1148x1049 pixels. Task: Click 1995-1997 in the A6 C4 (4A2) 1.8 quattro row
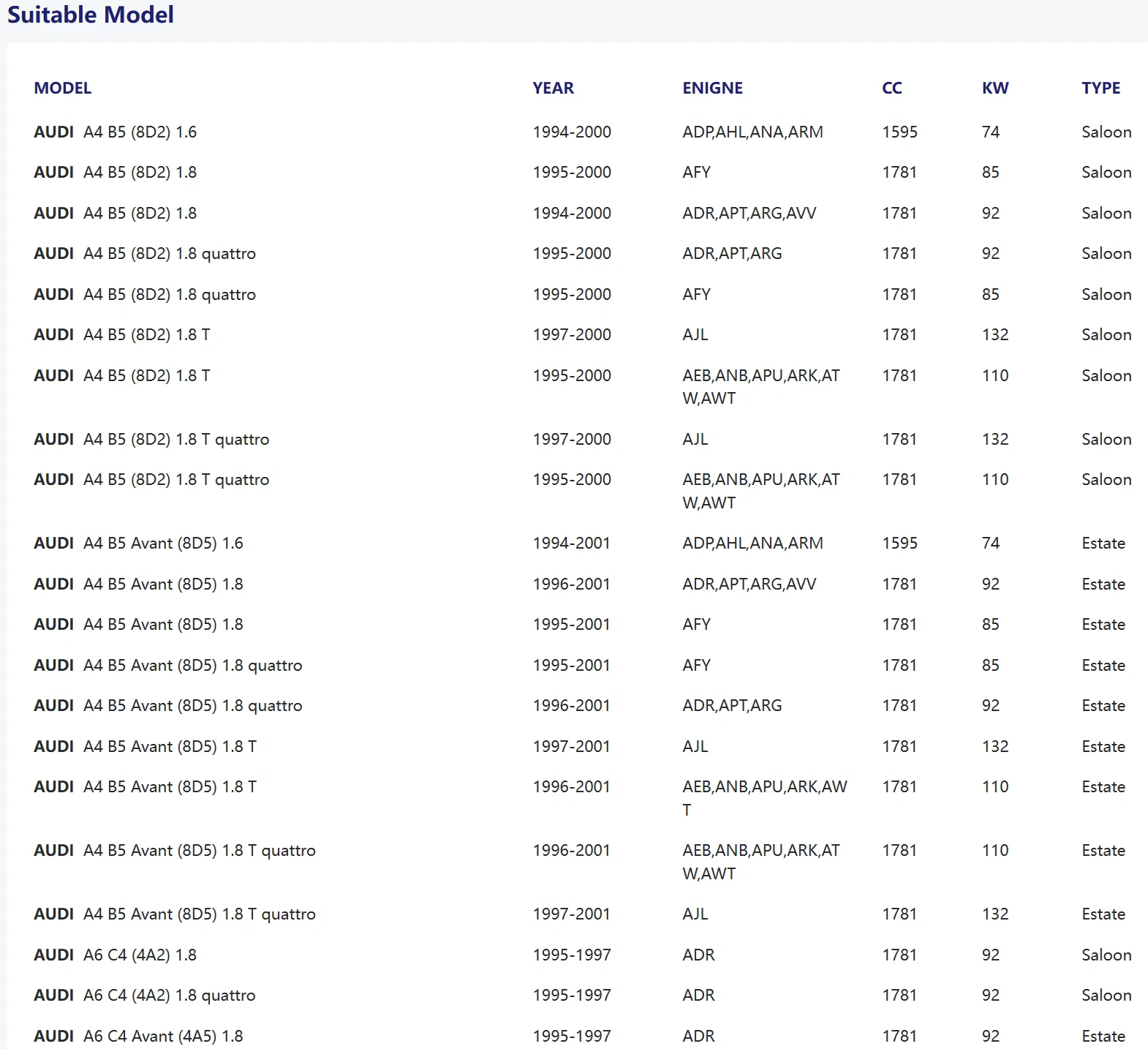coord(572,996)
